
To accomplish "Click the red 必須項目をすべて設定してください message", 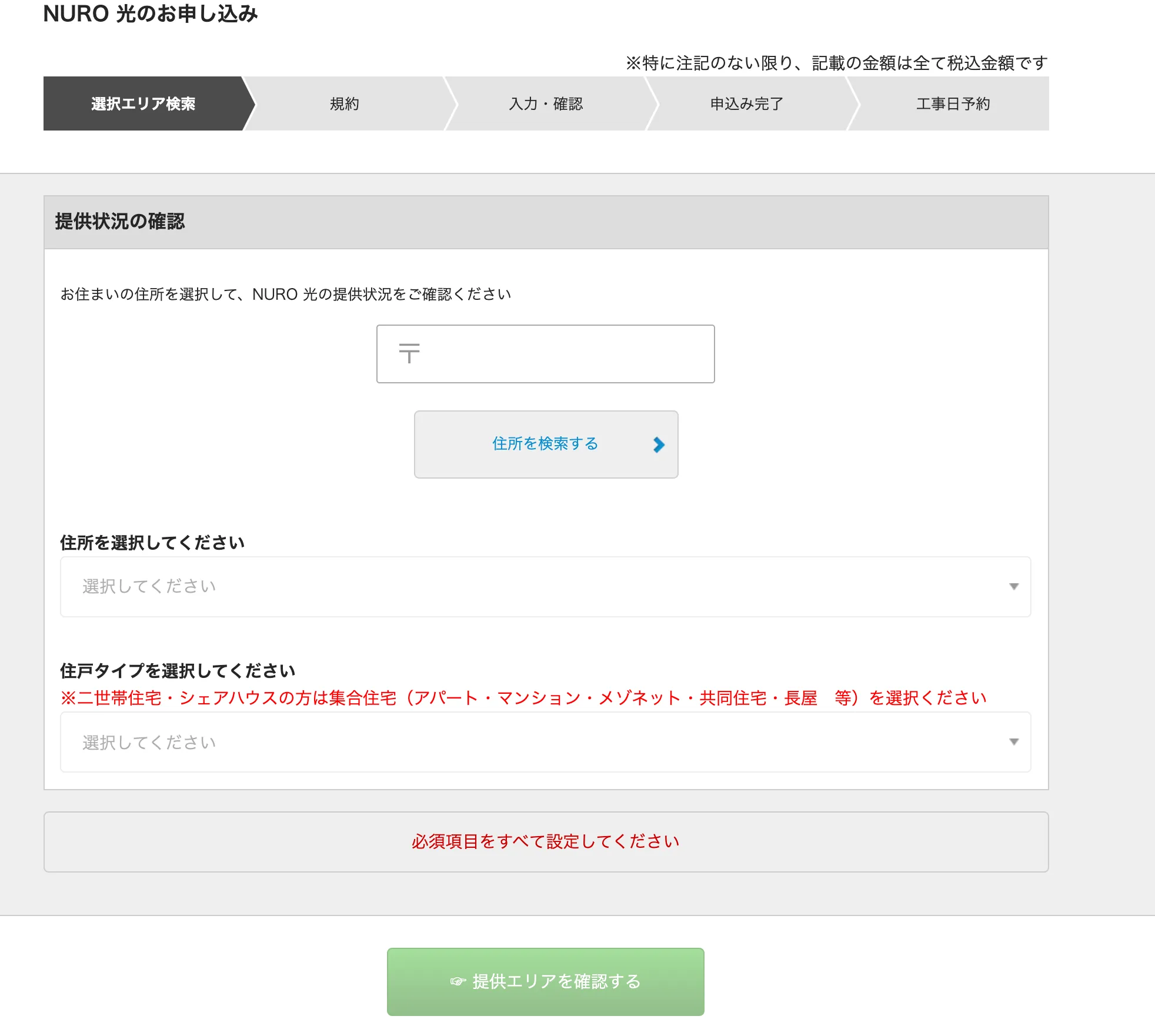I will [545, 841].
